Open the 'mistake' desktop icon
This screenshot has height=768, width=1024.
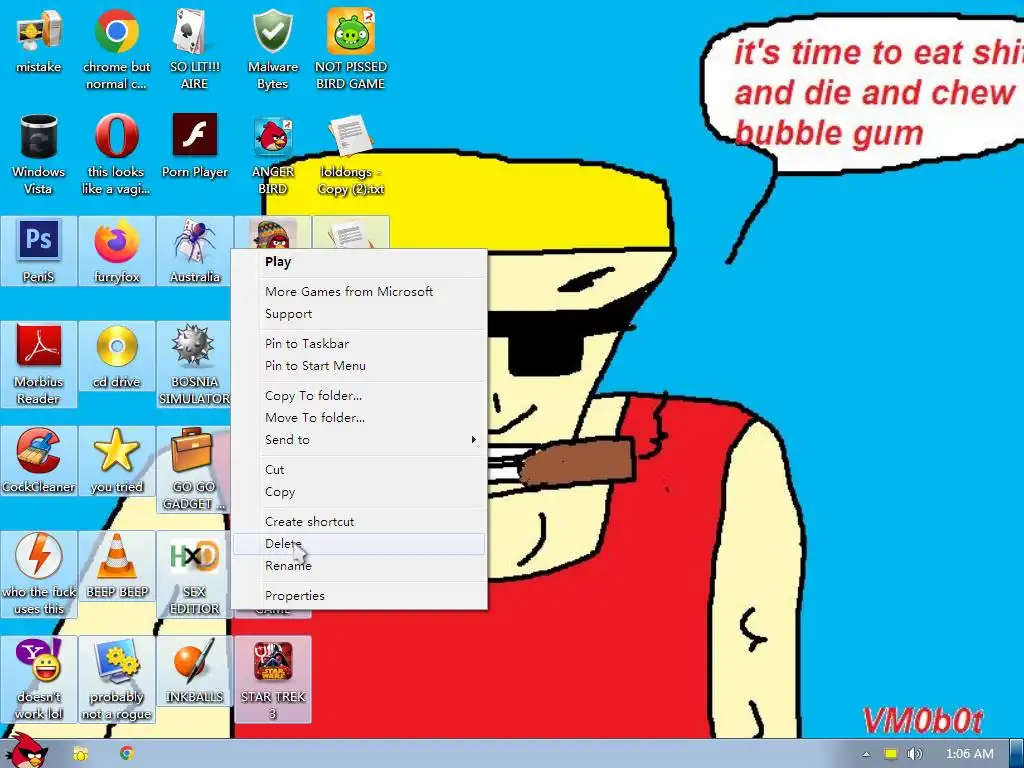tap(39, 42)
